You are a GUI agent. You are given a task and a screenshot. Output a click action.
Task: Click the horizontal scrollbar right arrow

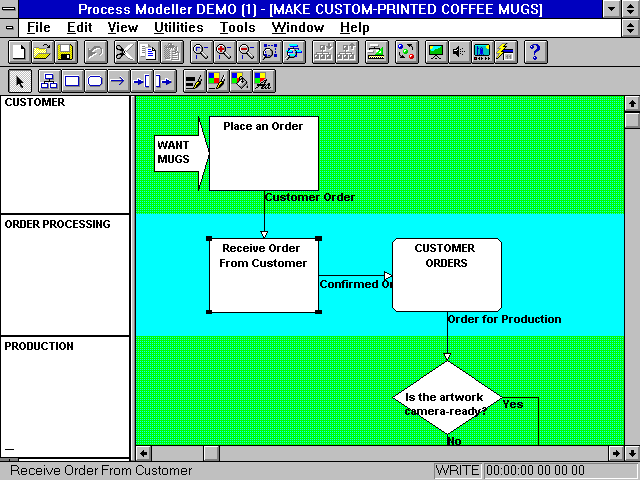[615, 453]
